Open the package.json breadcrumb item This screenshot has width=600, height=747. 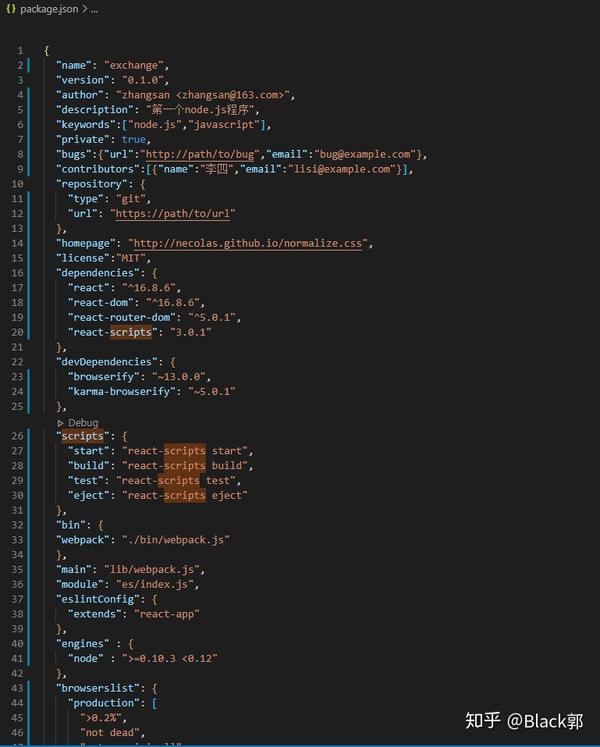[x=49, y=9]
